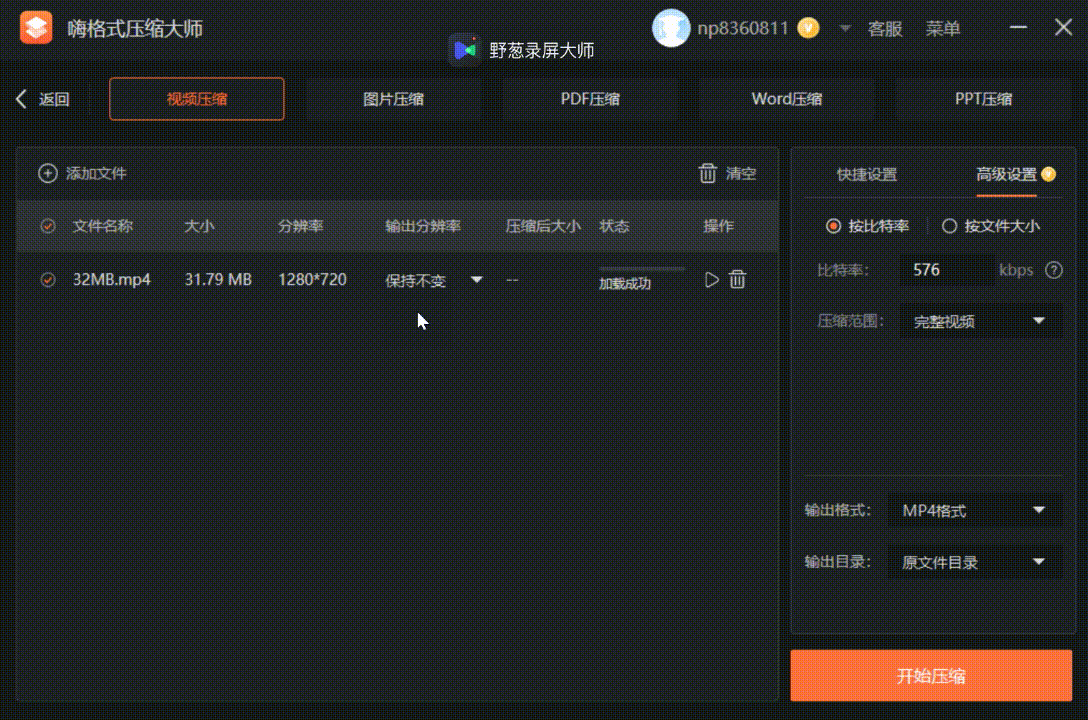Open 客服 customer service
This screenshot has height=720, width=1088.
885,28
